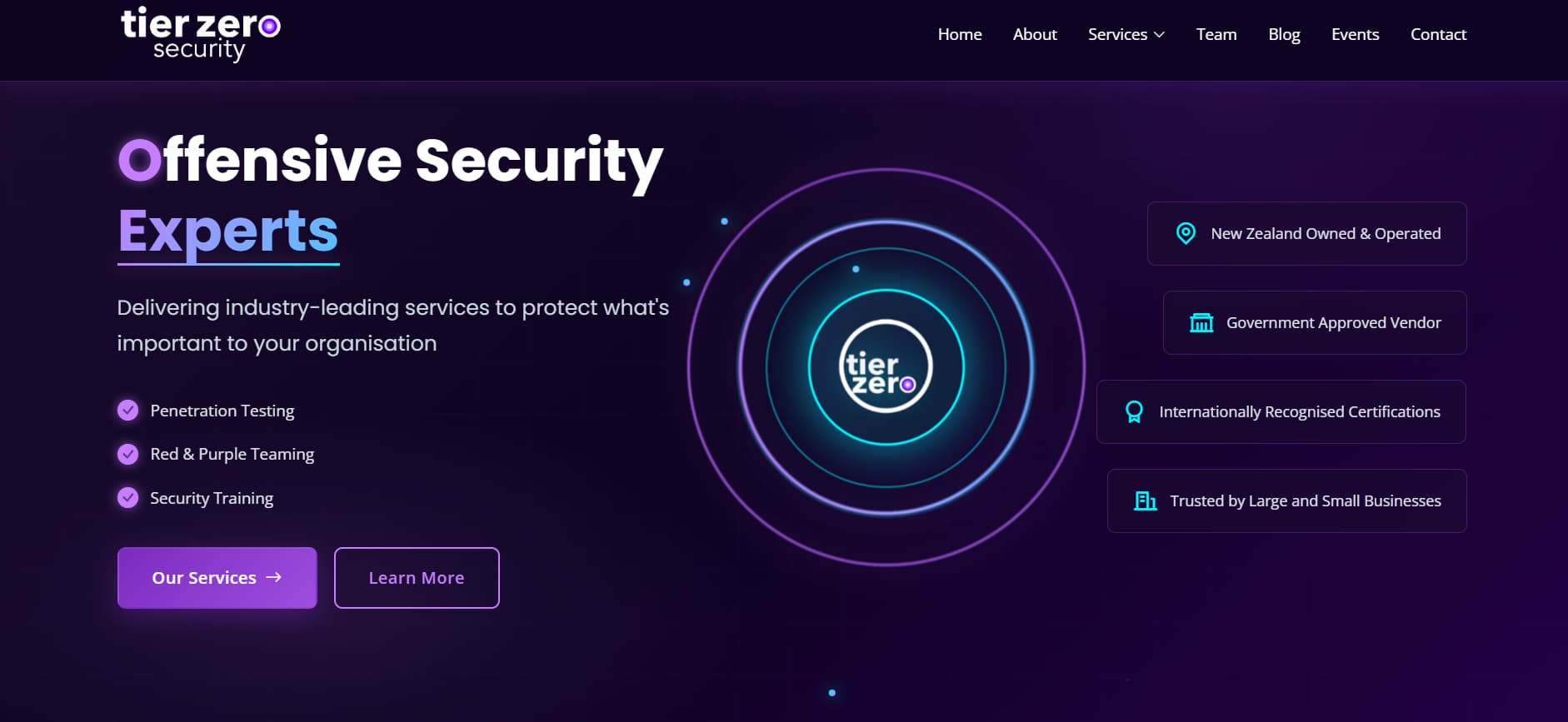The image size is (1568, 722).
Task: Click the checkmark icon beside Penetration Testing
Action: point(127,410)
